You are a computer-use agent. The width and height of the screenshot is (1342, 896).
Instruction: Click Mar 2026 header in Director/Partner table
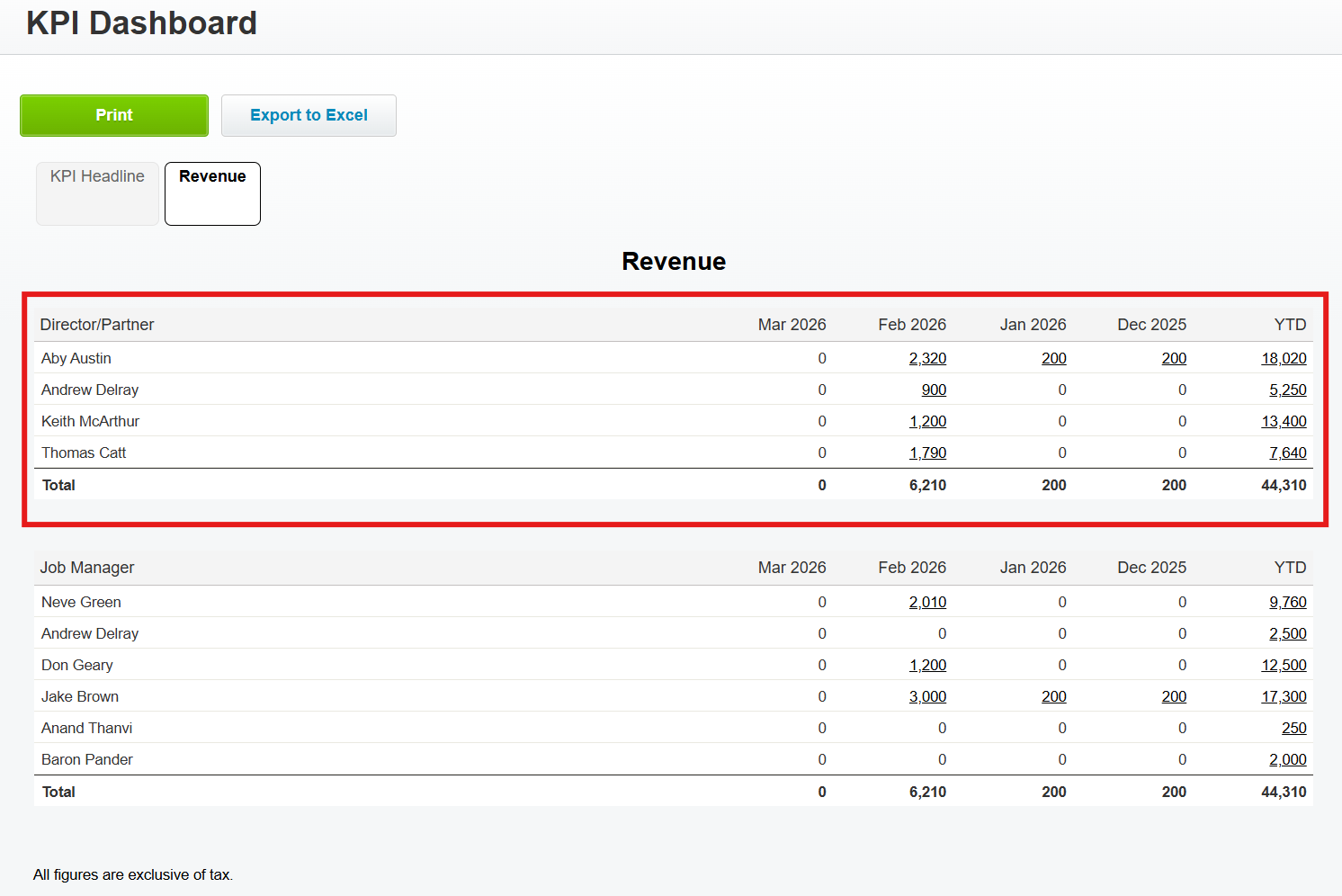[792, 325]
